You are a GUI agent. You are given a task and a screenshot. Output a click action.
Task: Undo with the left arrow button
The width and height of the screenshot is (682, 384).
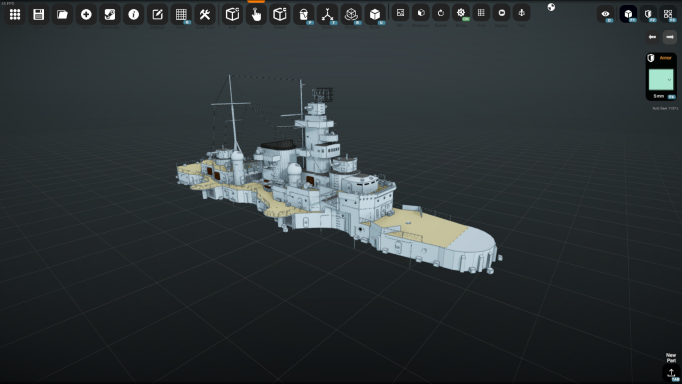652,37
